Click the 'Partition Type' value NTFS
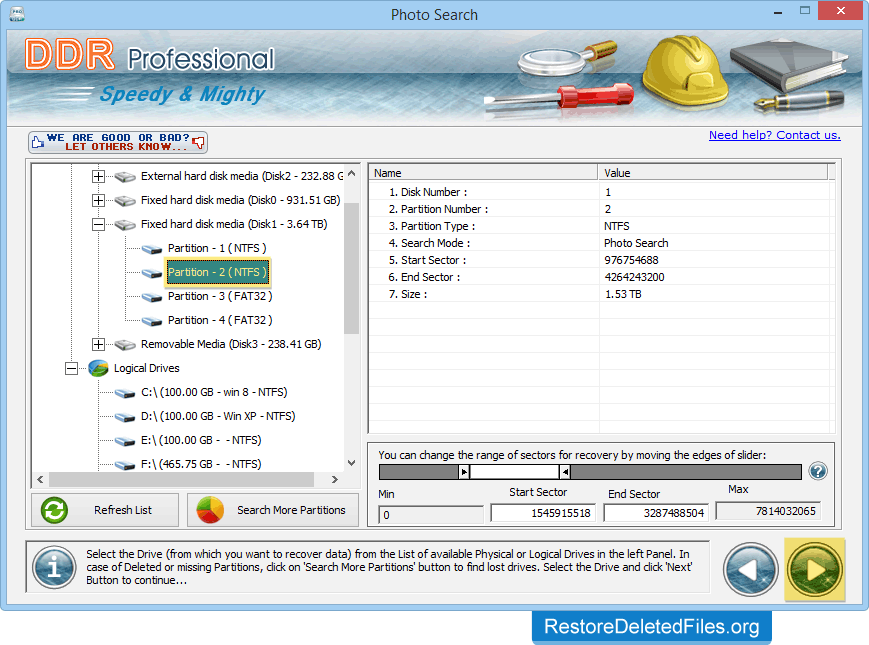The height and width of the screenshot is (645, 869). [x=617, y=227]
